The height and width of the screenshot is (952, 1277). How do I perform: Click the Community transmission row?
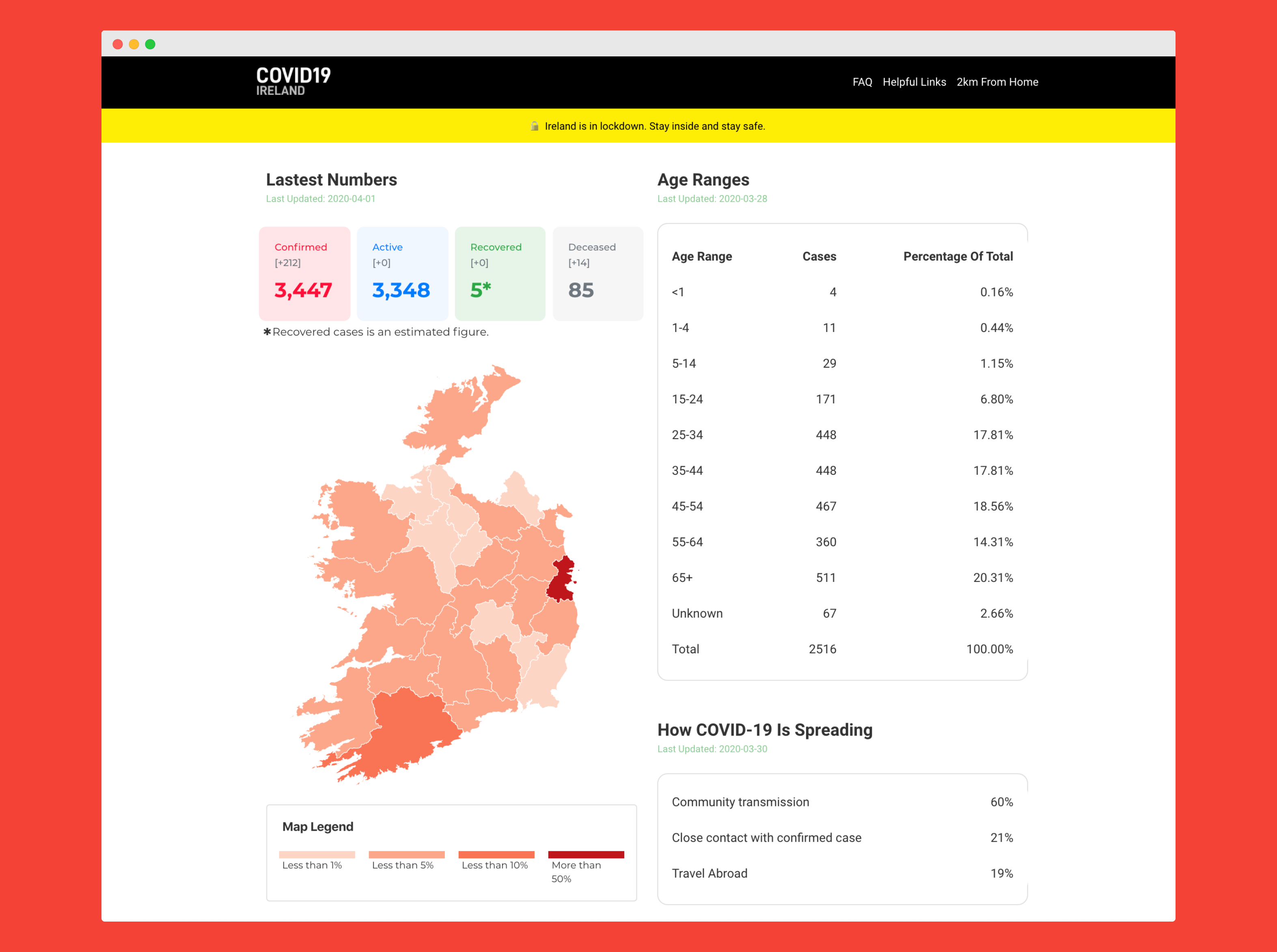coord(841,801)
